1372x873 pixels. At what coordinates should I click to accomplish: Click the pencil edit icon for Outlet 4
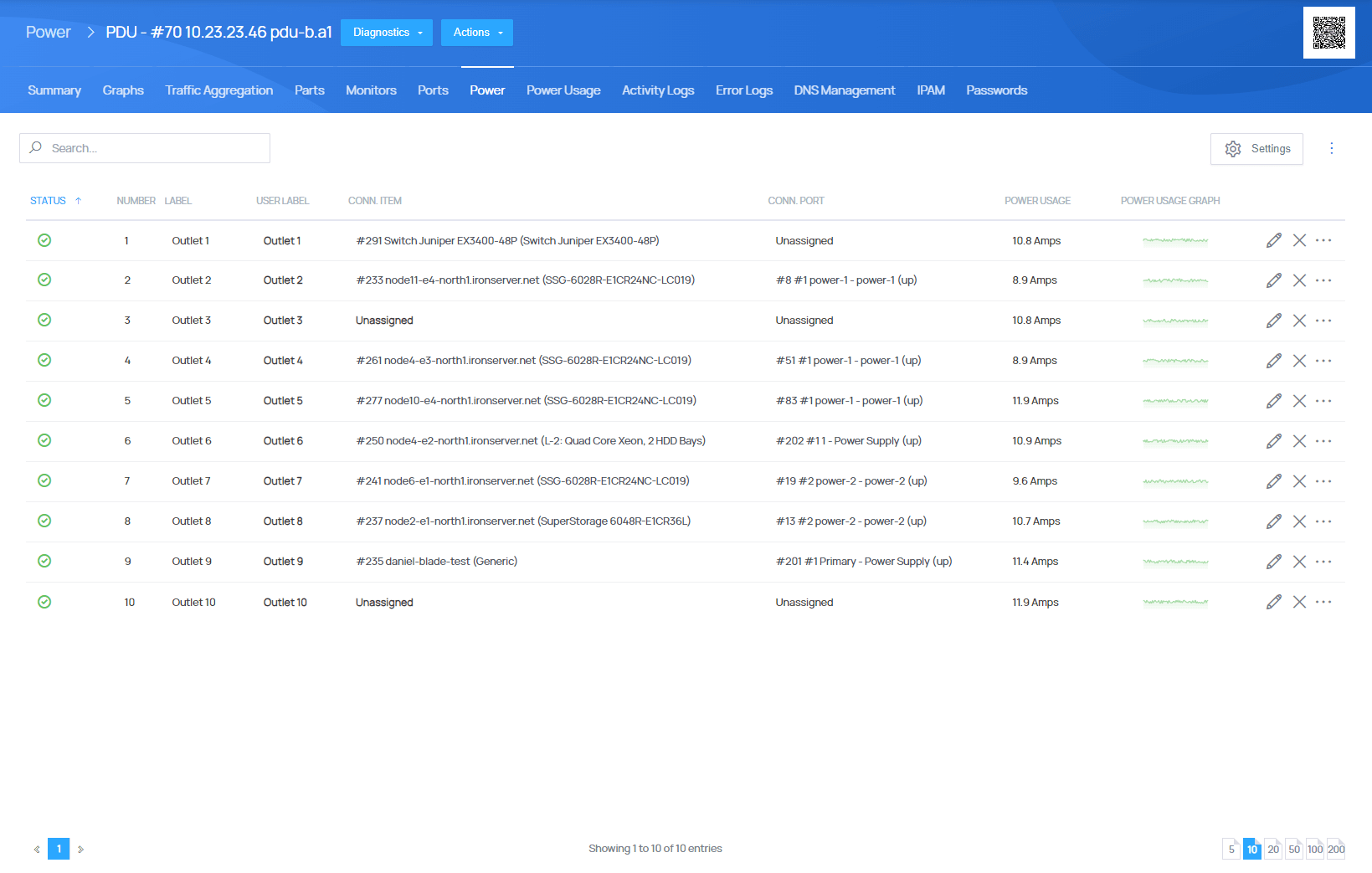pos(1274,361)
